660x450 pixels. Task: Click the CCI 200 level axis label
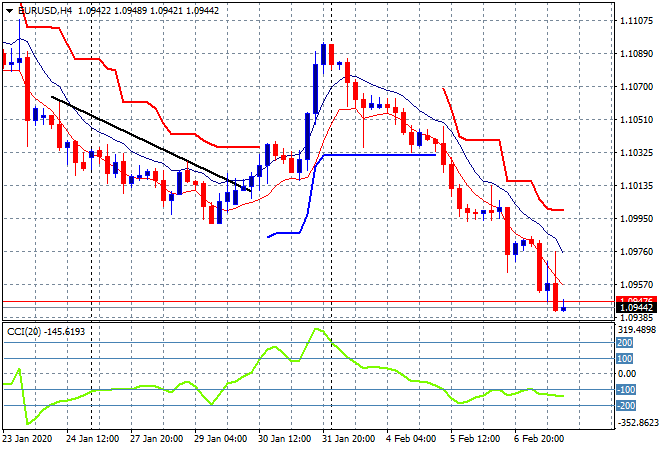tap(625, 342)
